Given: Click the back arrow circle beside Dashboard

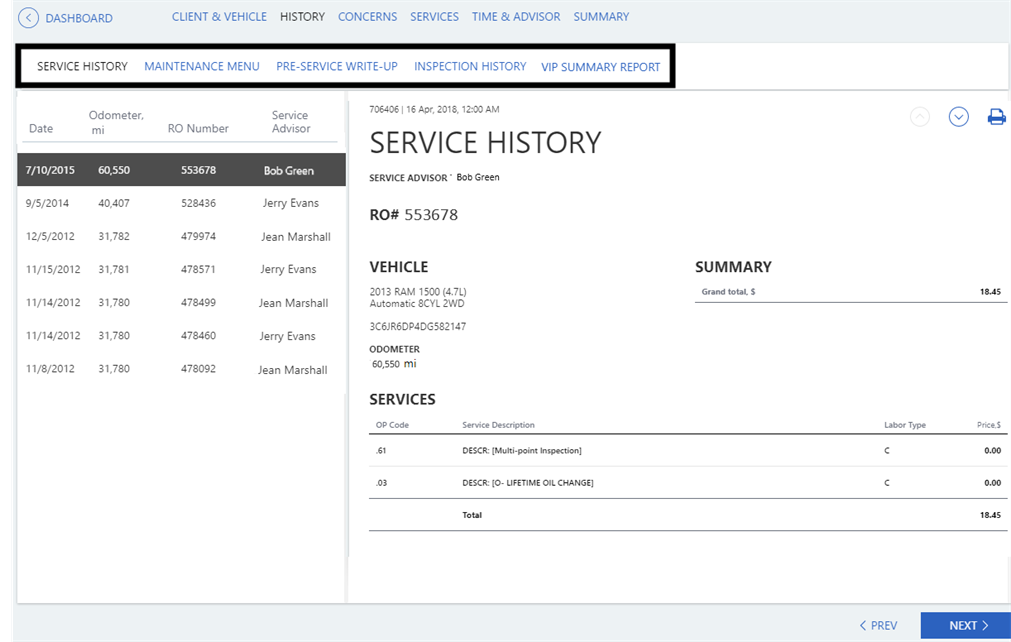Looking at the screenshot, I should [x=28, y=18].
